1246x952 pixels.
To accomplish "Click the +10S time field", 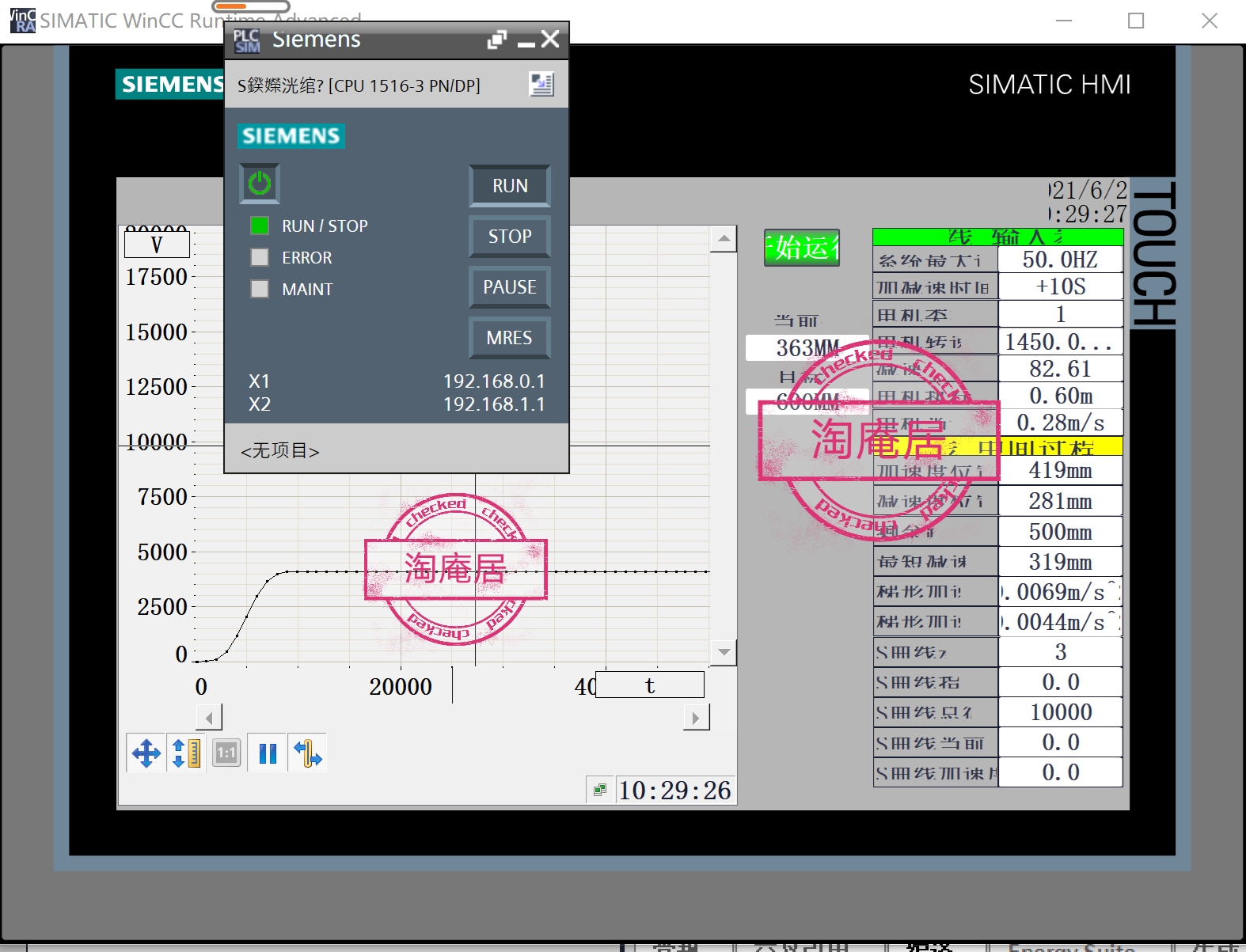I will point(1060,286).
